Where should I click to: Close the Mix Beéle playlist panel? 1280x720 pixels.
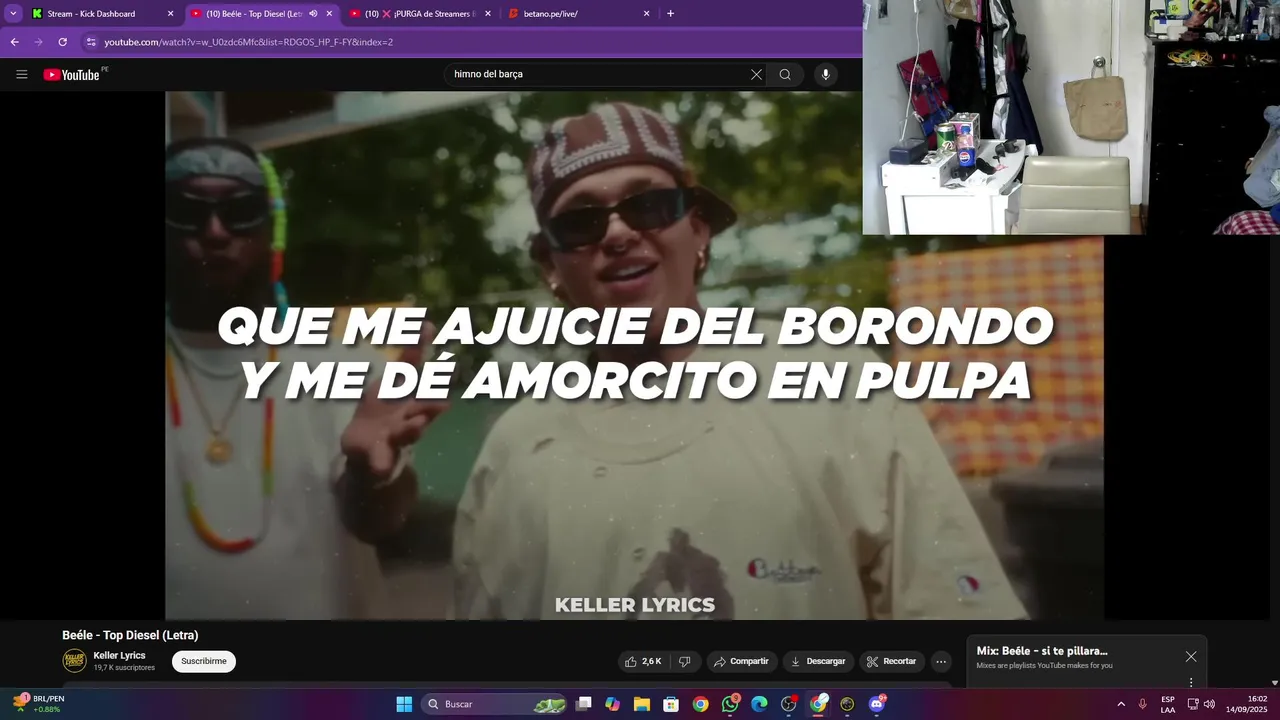coord(1190,657)
